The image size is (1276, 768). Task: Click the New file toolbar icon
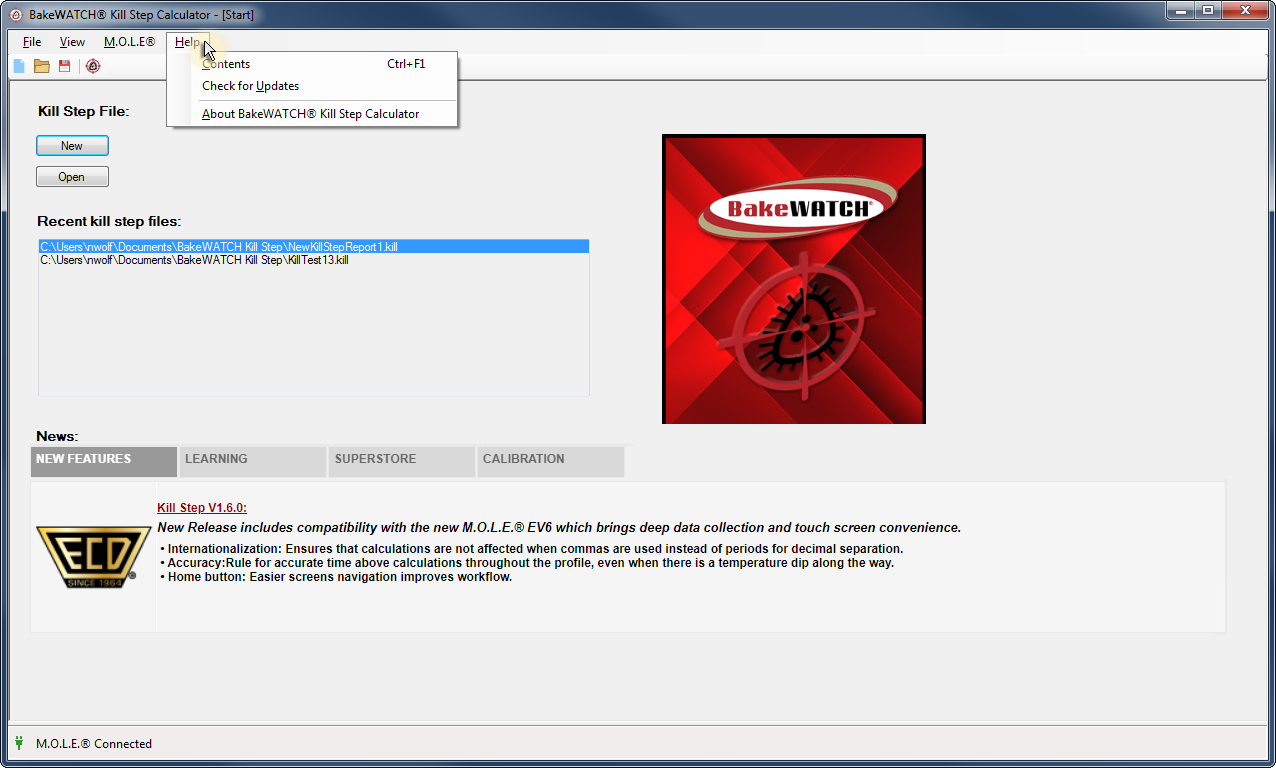click(x=18, y=66)
